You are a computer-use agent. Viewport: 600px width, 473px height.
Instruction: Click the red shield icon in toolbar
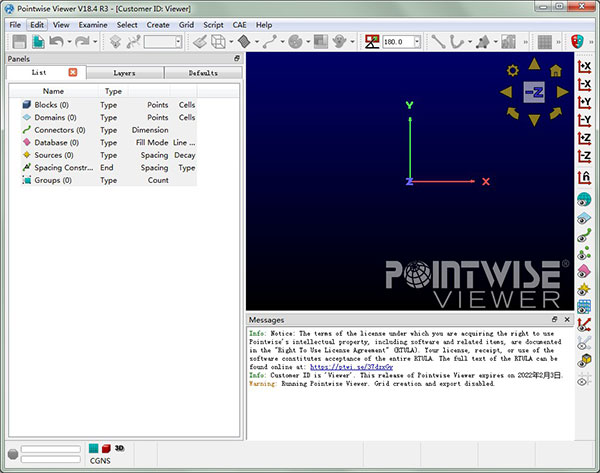[577, 42]
